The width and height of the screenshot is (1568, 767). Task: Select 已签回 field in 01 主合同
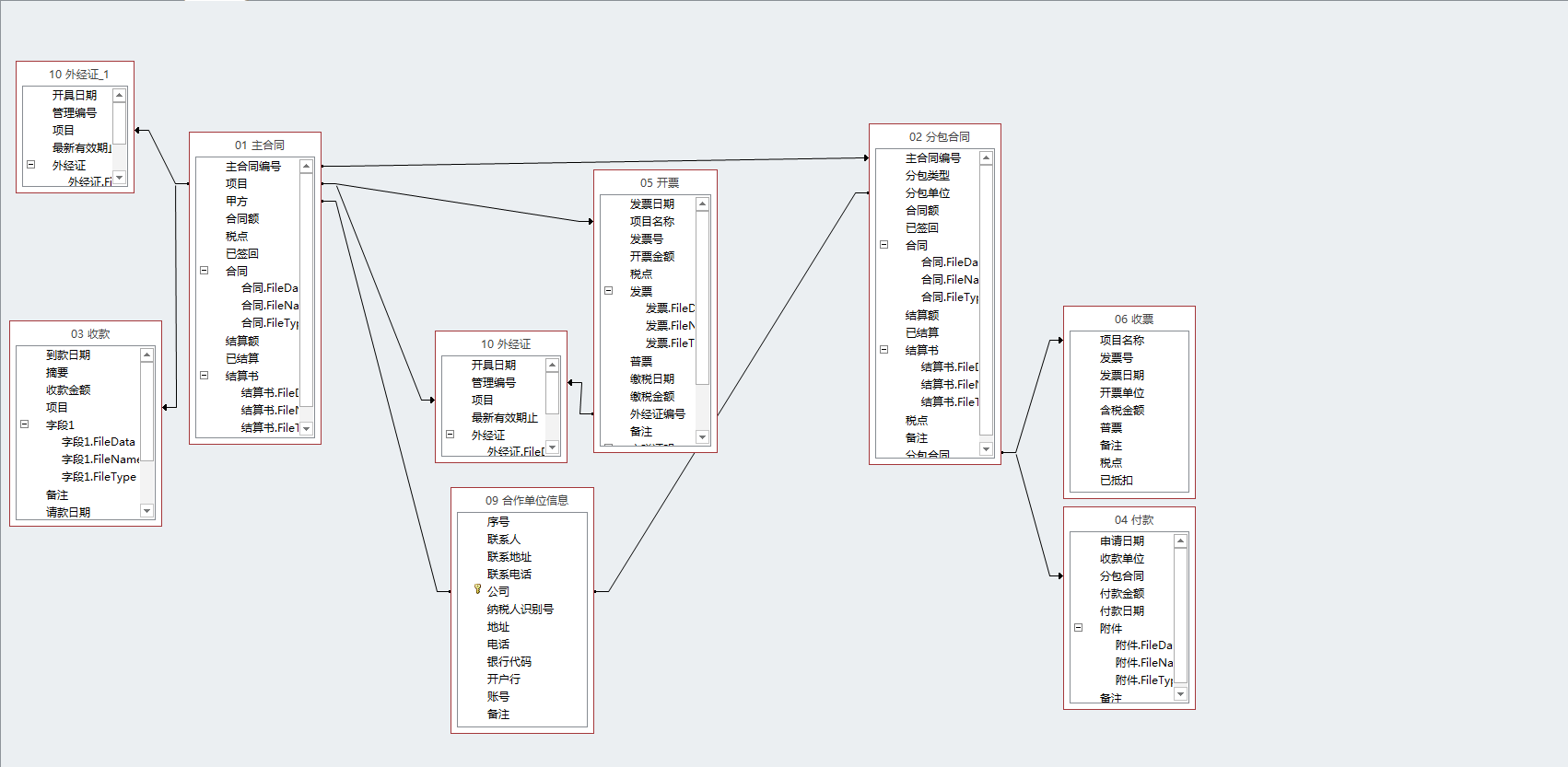[242, 253]
